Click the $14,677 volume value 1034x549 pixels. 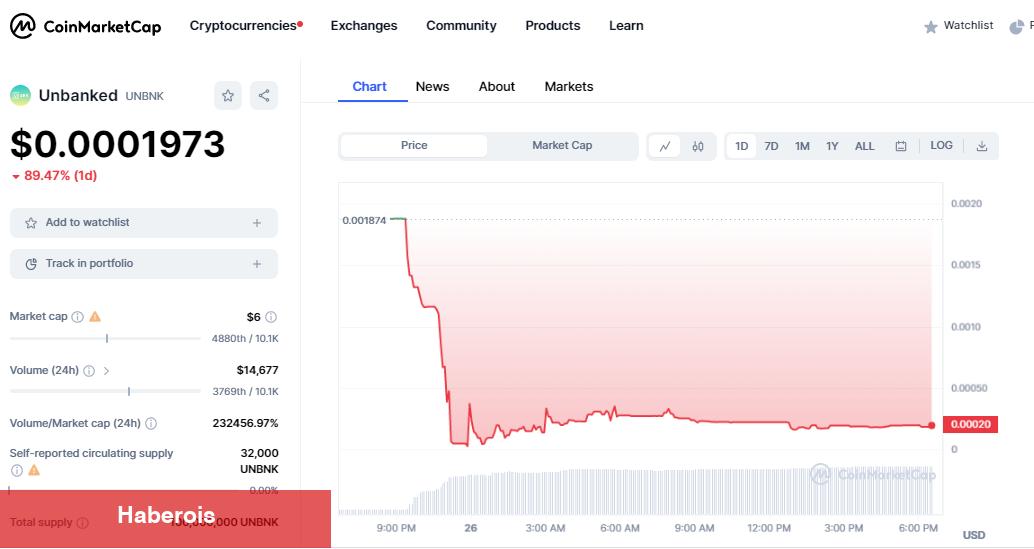257,370
